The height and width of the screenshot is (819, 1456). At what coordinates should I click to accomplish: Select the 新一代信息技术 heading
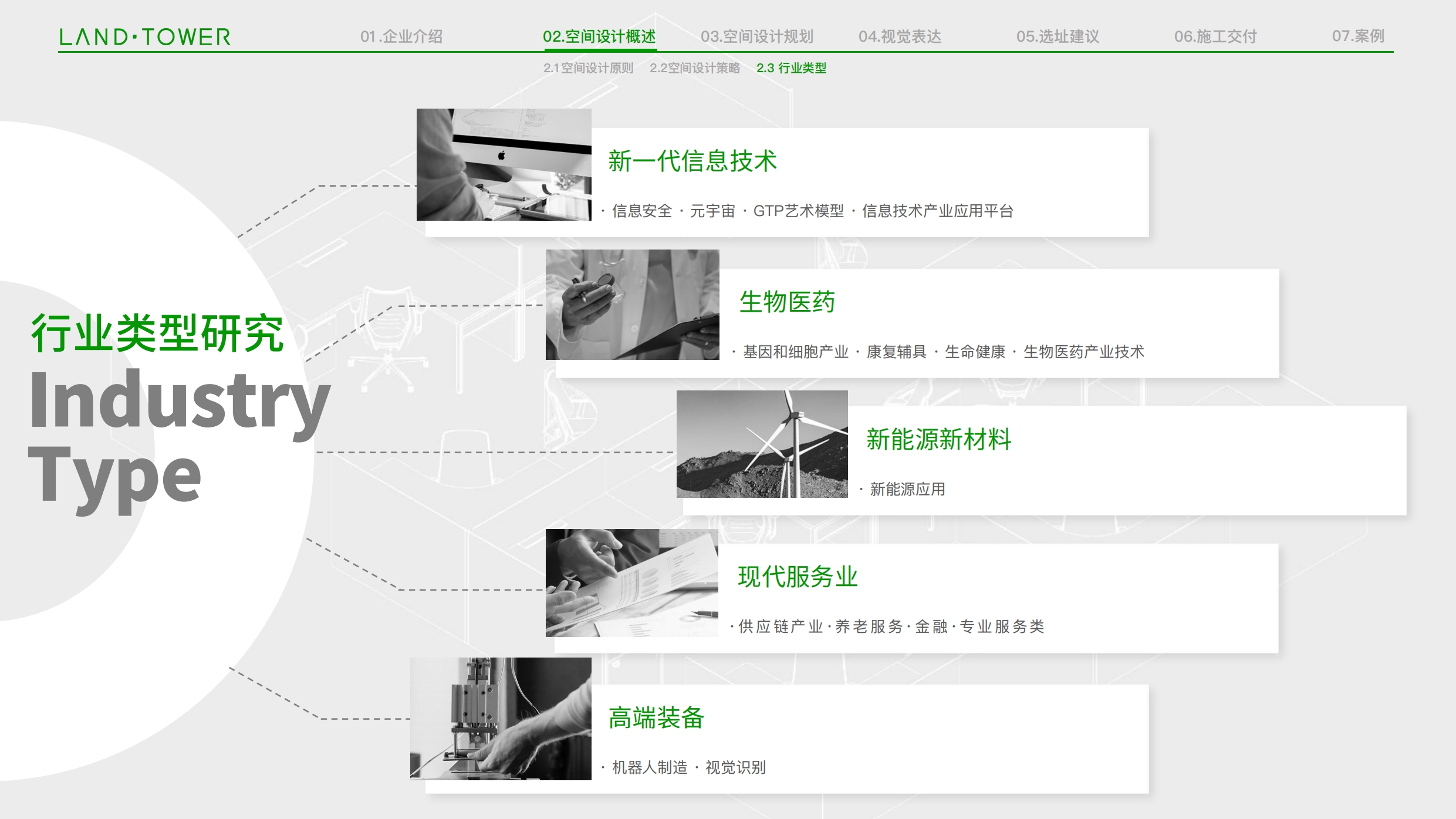[692, 161]
